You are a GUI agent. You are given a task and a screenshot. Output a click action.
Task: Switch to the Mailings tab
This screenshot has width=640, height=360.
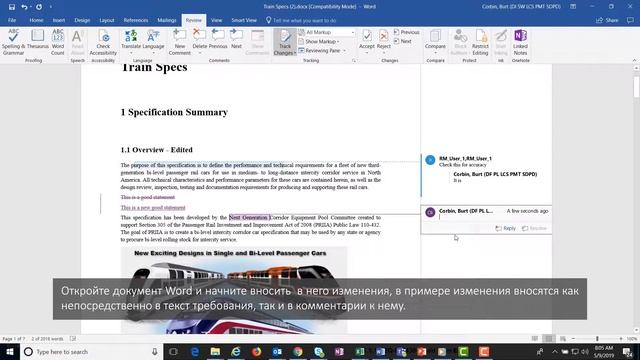[167, 20]
